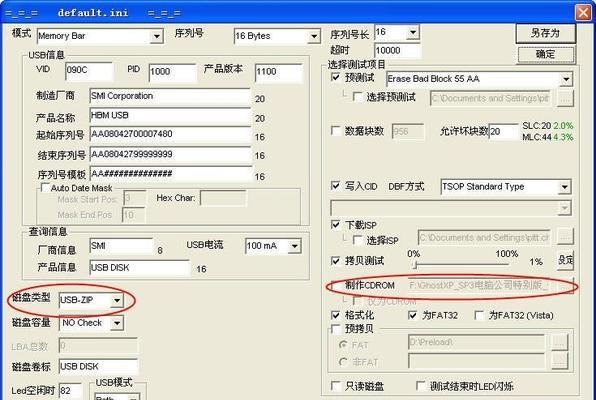Image resolution: width=596 pixels, height=400 pixels.
Task: Click the 序列号模板 field
Action: [x=170, y=174]
